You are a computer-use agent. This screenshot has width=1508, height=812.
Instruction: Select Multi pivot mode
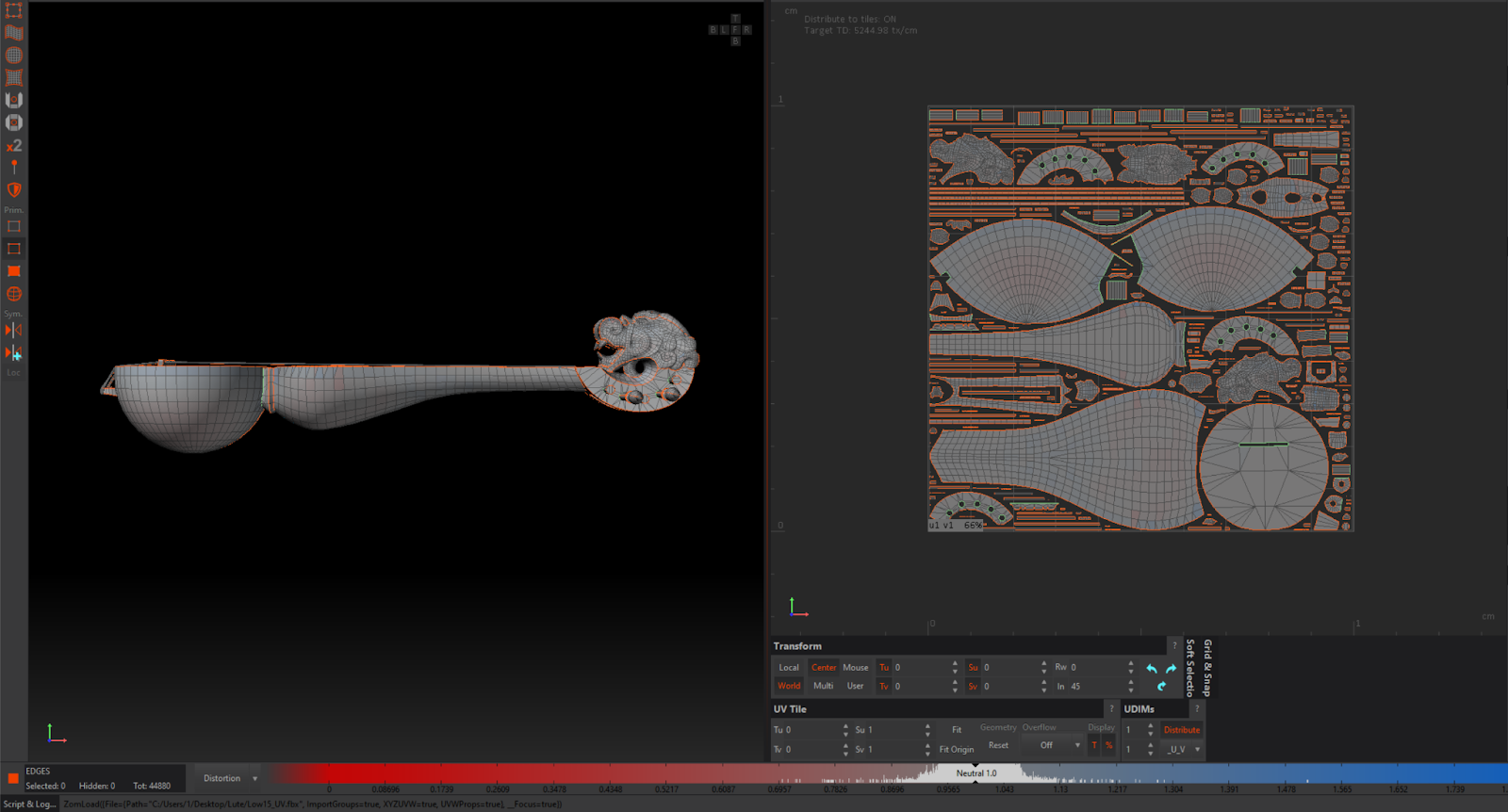(824, 686)
